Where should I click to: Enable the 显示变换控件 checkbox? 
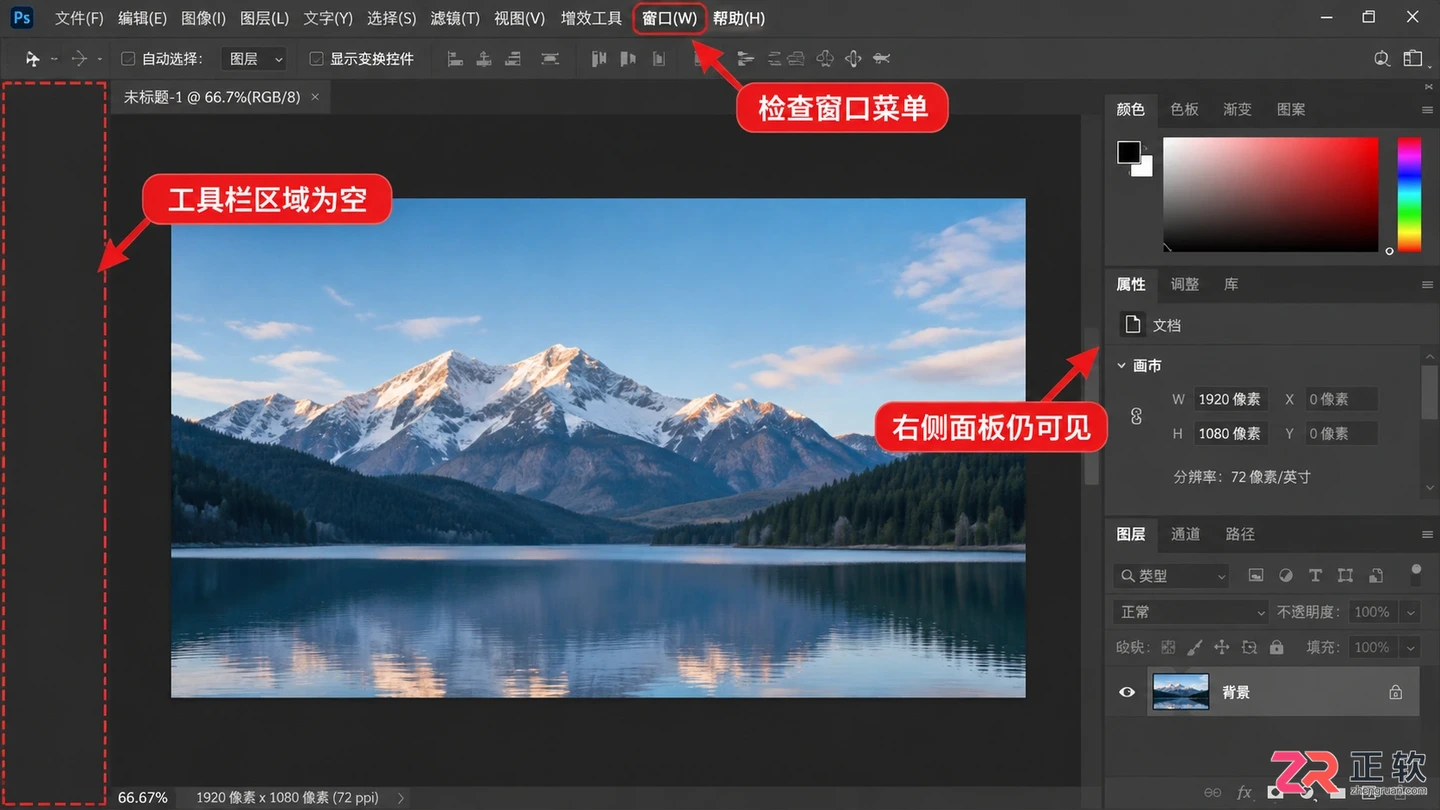coord(316,59)
